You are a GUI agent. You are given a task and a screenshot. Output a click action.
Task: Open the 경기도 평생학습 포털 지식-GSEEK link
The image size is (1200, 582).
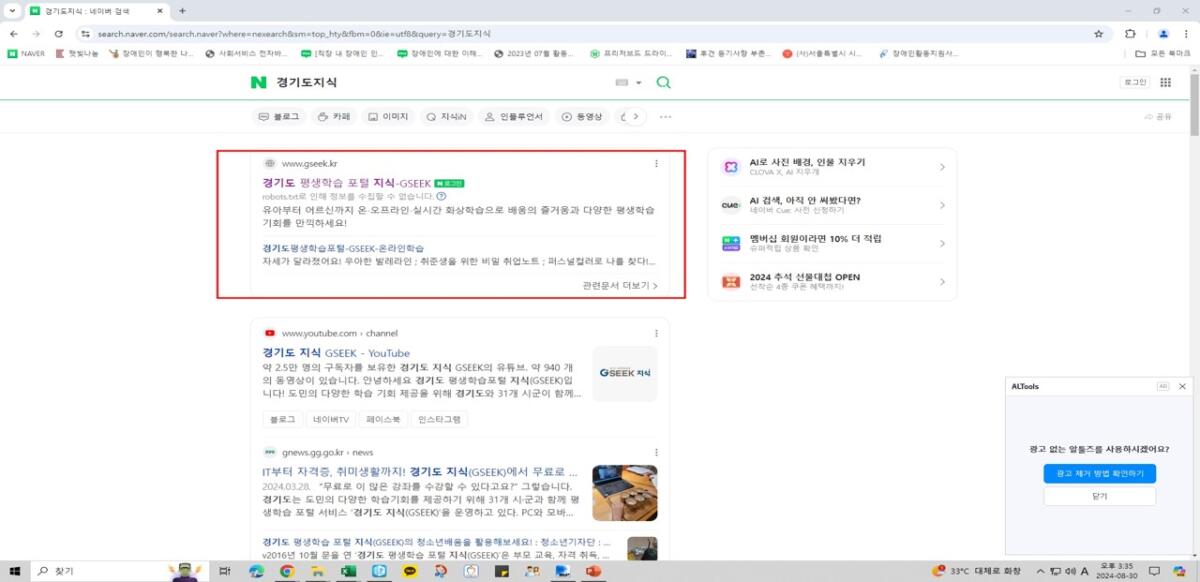(346, 183)
